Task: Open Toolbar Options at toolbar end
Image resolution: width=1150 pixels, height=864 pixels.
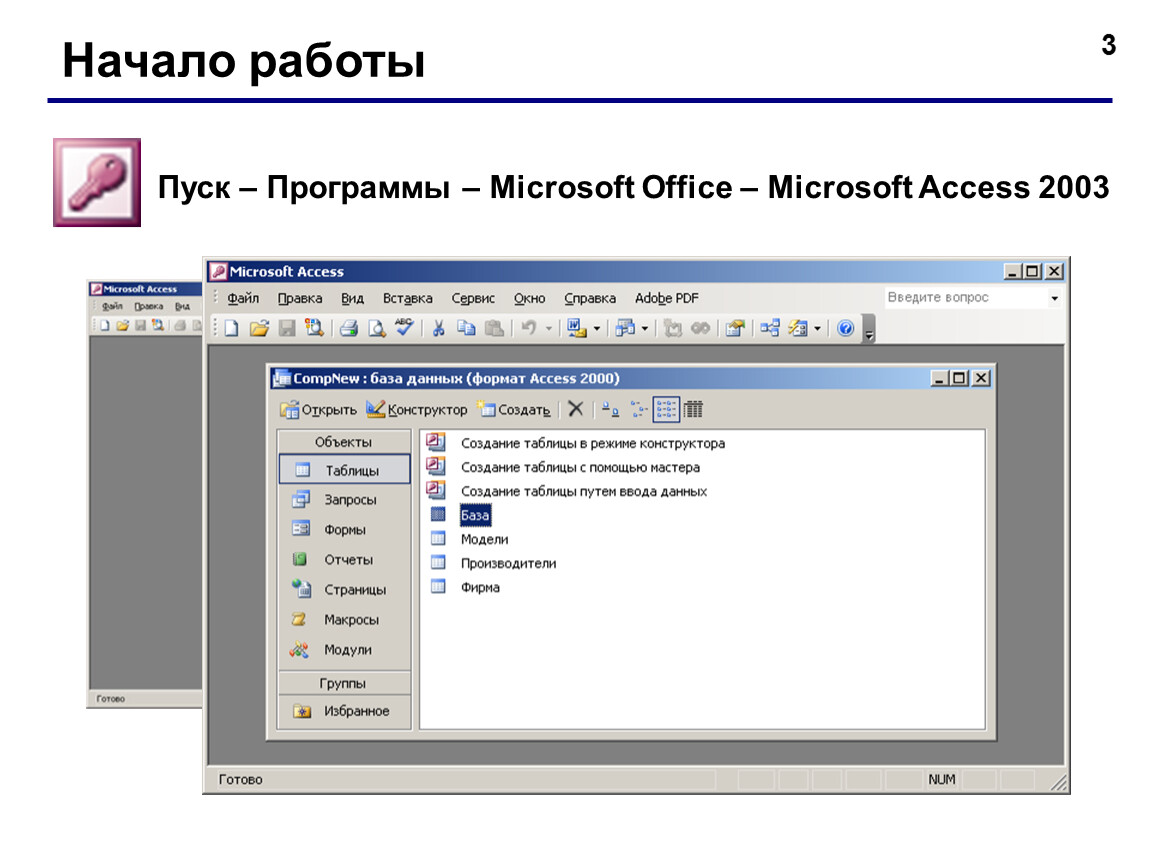Action: (868, 329)
